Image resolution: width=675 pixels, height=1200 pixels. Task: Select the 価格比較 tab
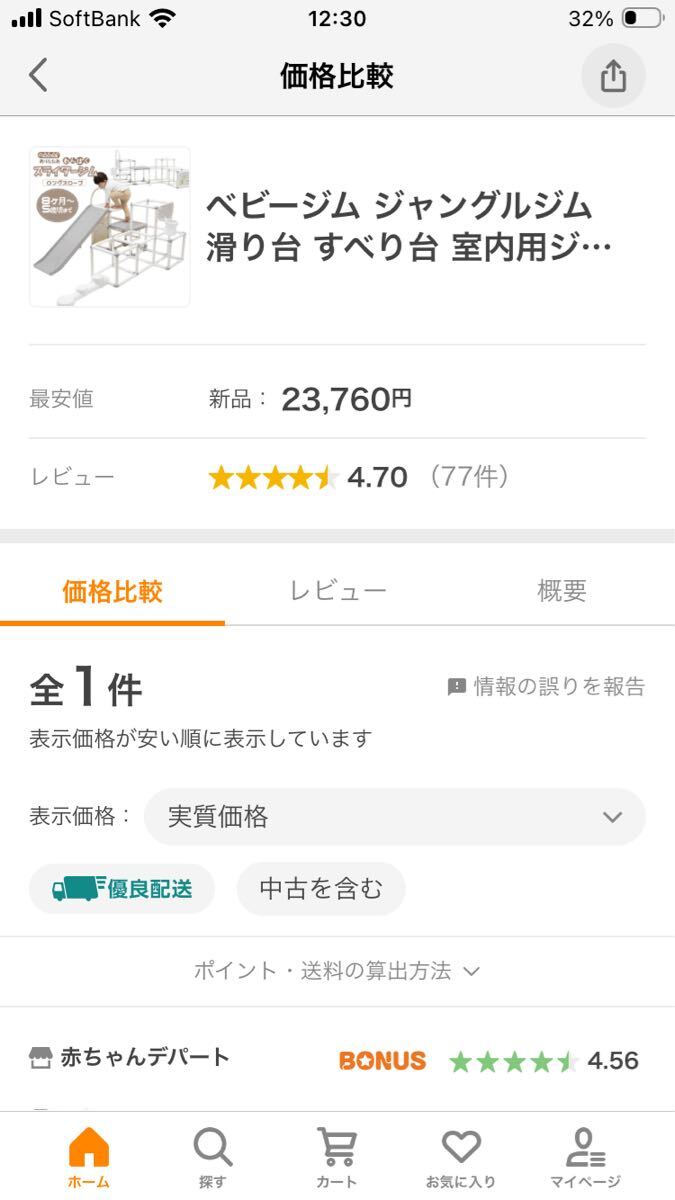coord(112,591)
